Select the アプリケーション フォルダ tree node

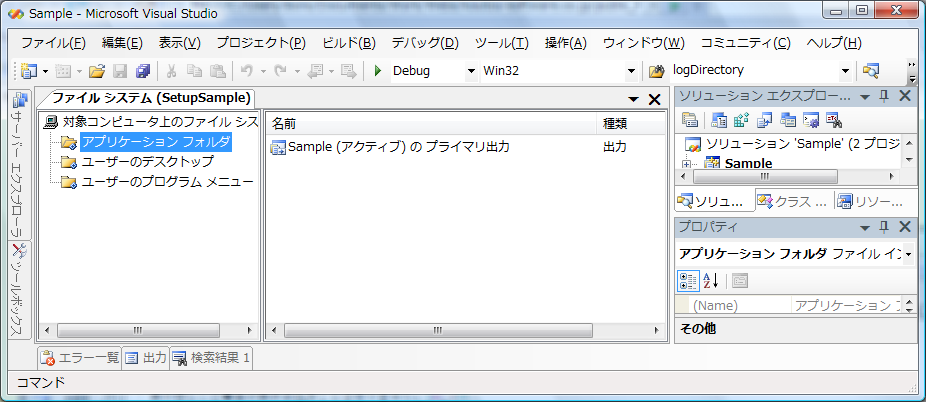point(156,142)
